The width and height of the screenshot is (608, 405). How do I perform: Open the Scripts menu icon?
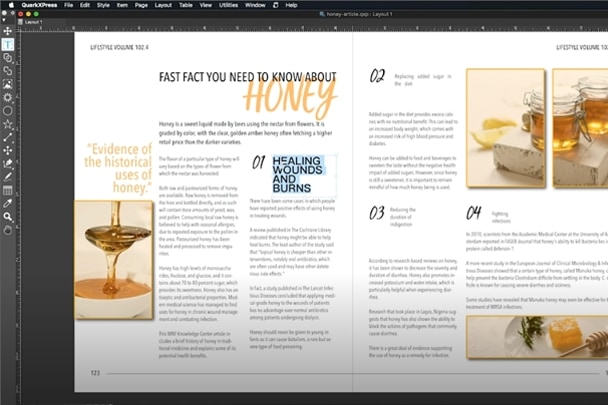pos(275,5)
